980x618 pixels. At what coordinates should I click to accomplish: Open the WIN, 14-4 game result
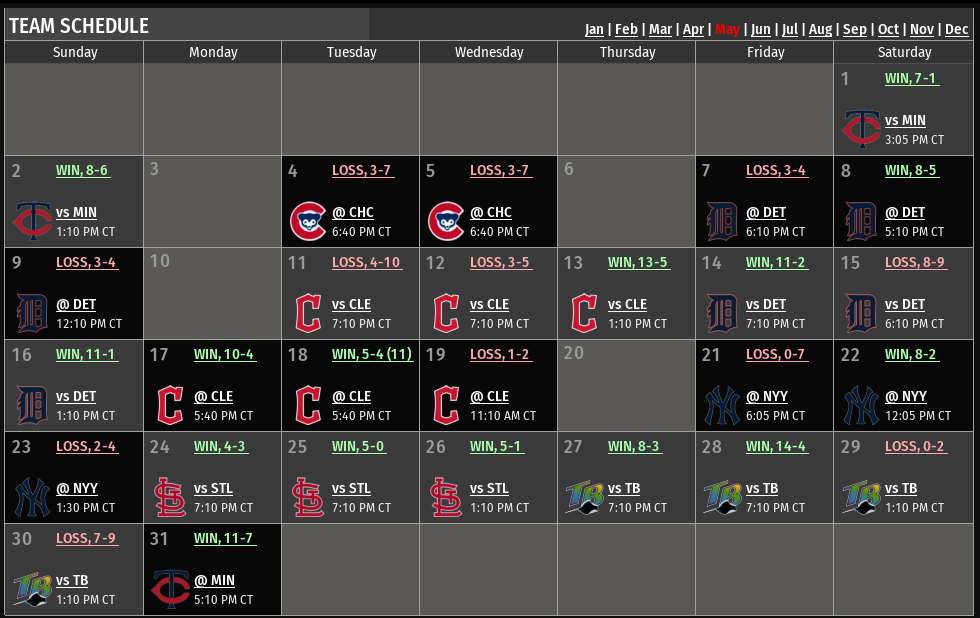pos(775,446)
